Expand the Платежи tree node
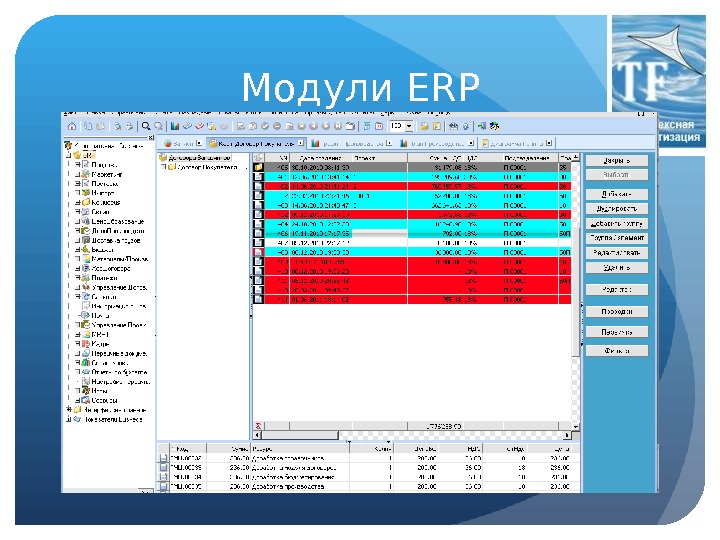Screen dimensions: 720x540 point(77,278)
